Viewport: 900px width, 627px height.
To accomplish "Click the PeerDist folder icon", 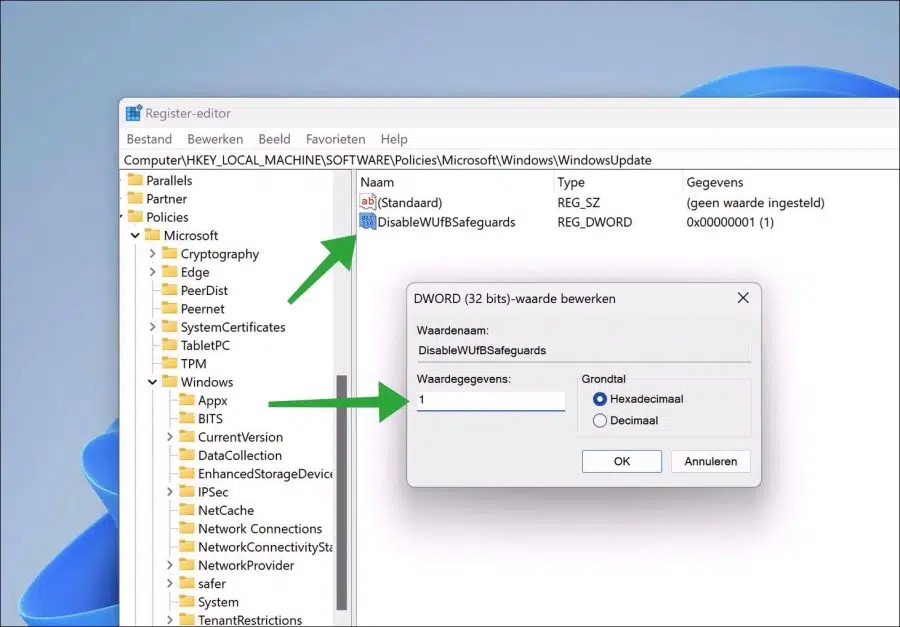I will coord(170,290).
